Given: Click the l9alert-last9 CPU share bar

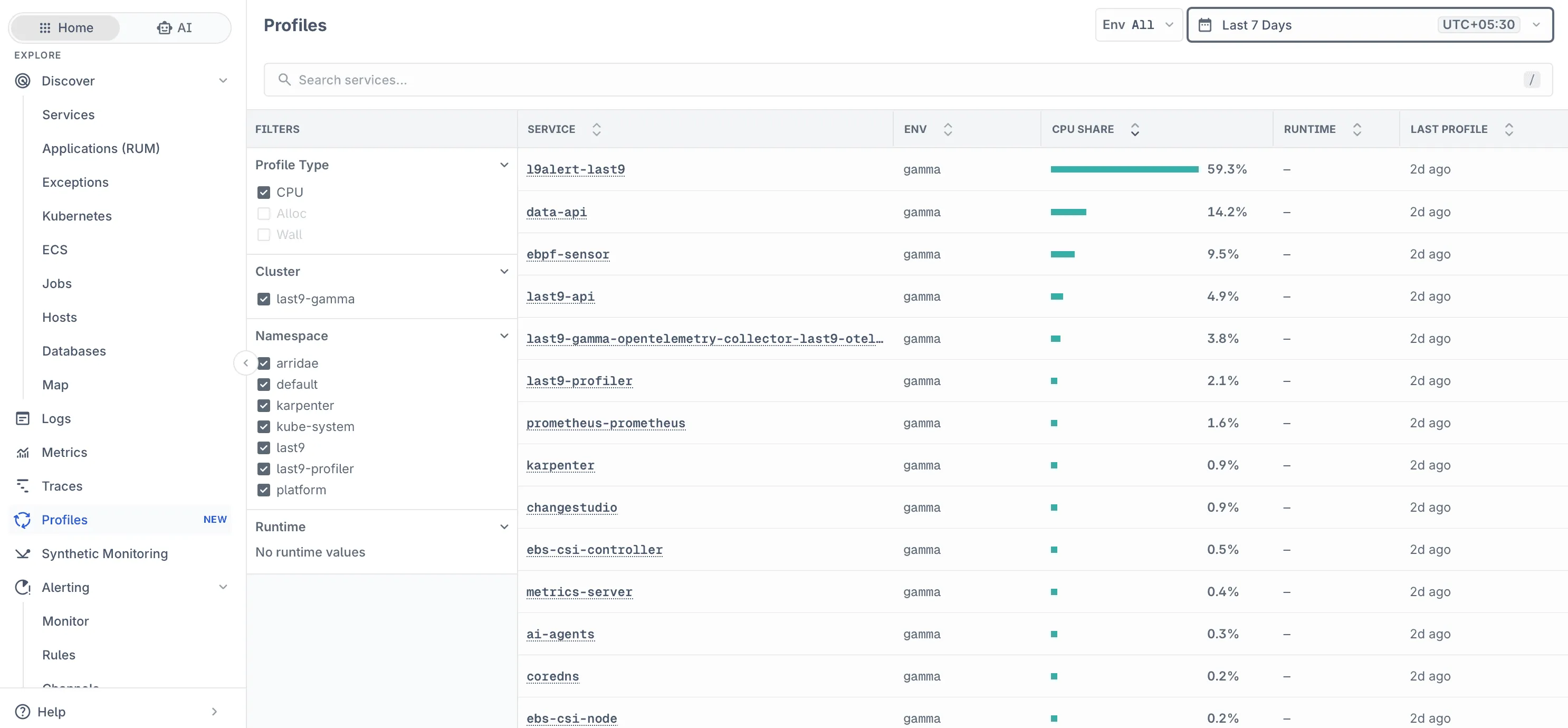Looking at the screenshot, I should pyautogui.click(x=1124, y=169).
